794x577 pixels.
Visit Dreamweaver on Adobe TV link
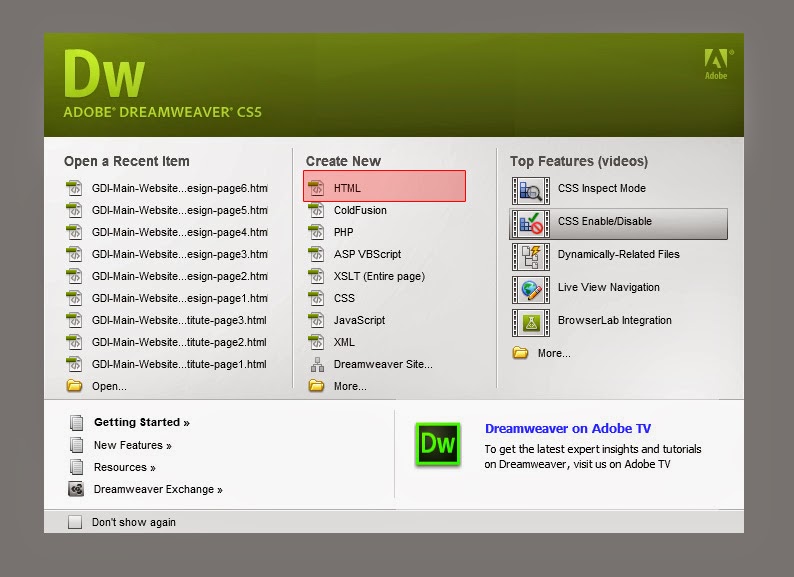pos(568,428)
